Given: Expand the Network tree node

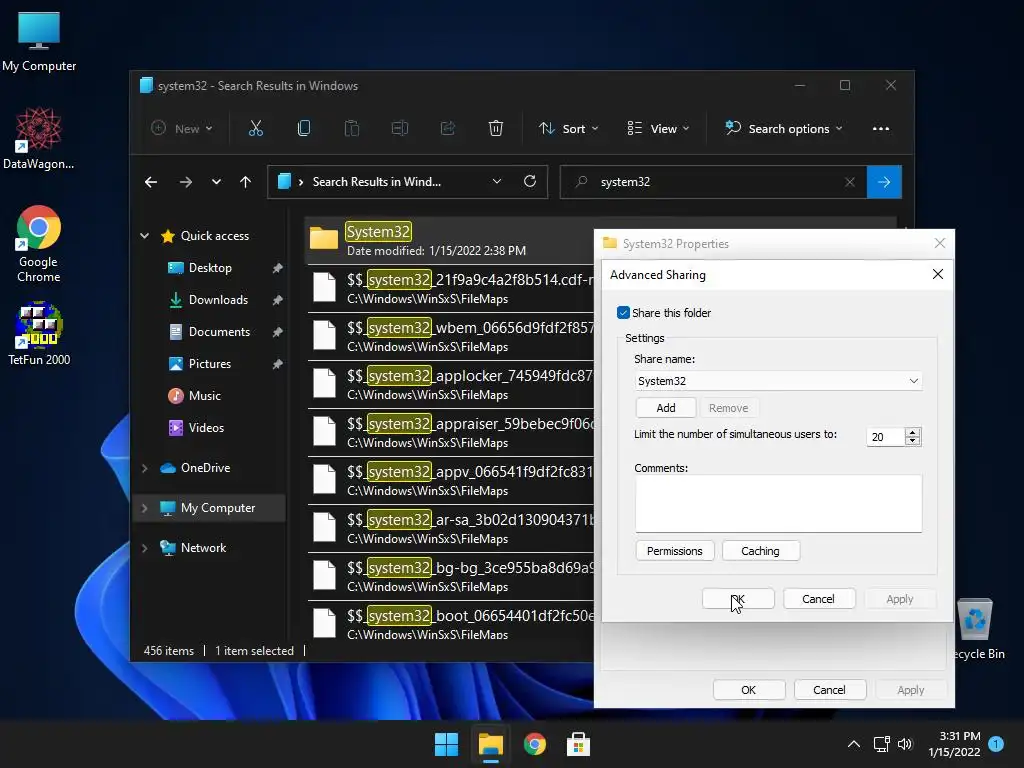Looking at the screenshot, I should click(x=145, y=548).
